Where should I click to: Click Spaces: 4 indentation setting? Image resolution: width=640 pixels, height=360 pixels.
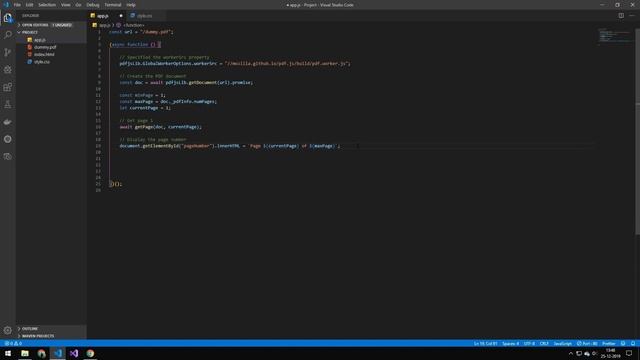pyautogui.click(x=511, y=343)
